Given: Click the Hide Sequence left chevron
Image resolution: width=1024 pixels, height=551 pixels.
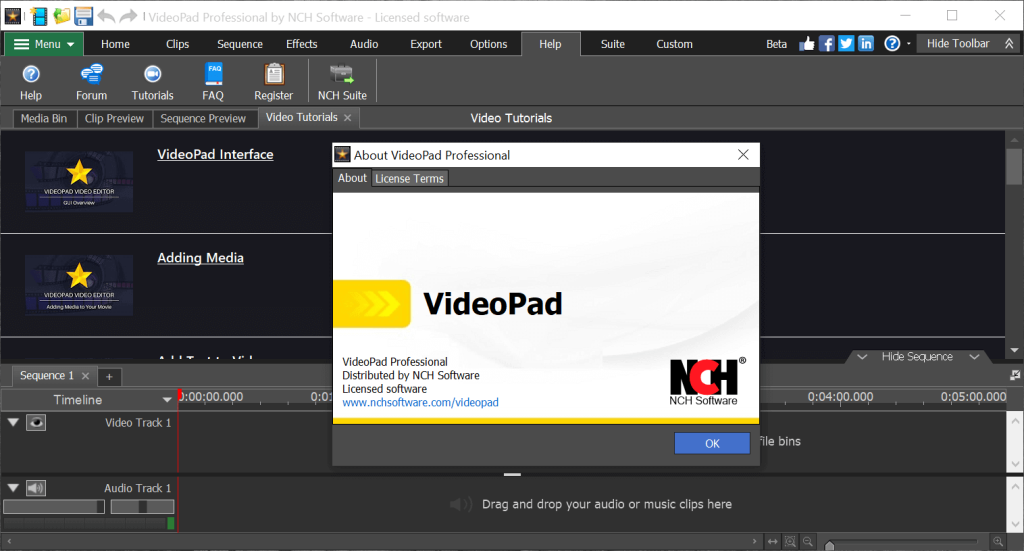Looking at the screenshot, I should coord(862,356).
